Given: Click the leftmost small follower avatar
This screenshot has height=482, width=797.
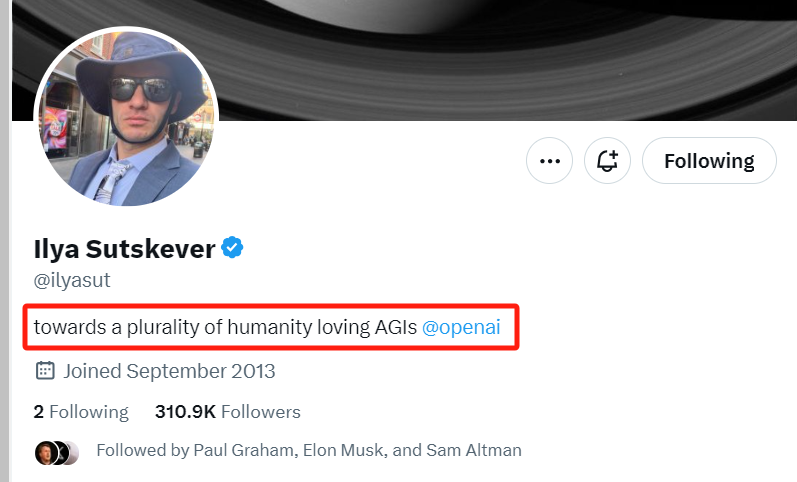Looking at the screenshot, I should (45, 451).
